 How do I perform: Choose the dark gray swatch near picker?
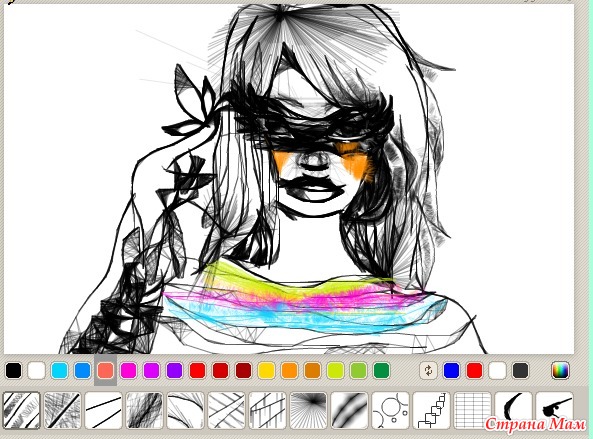[520, 370]
